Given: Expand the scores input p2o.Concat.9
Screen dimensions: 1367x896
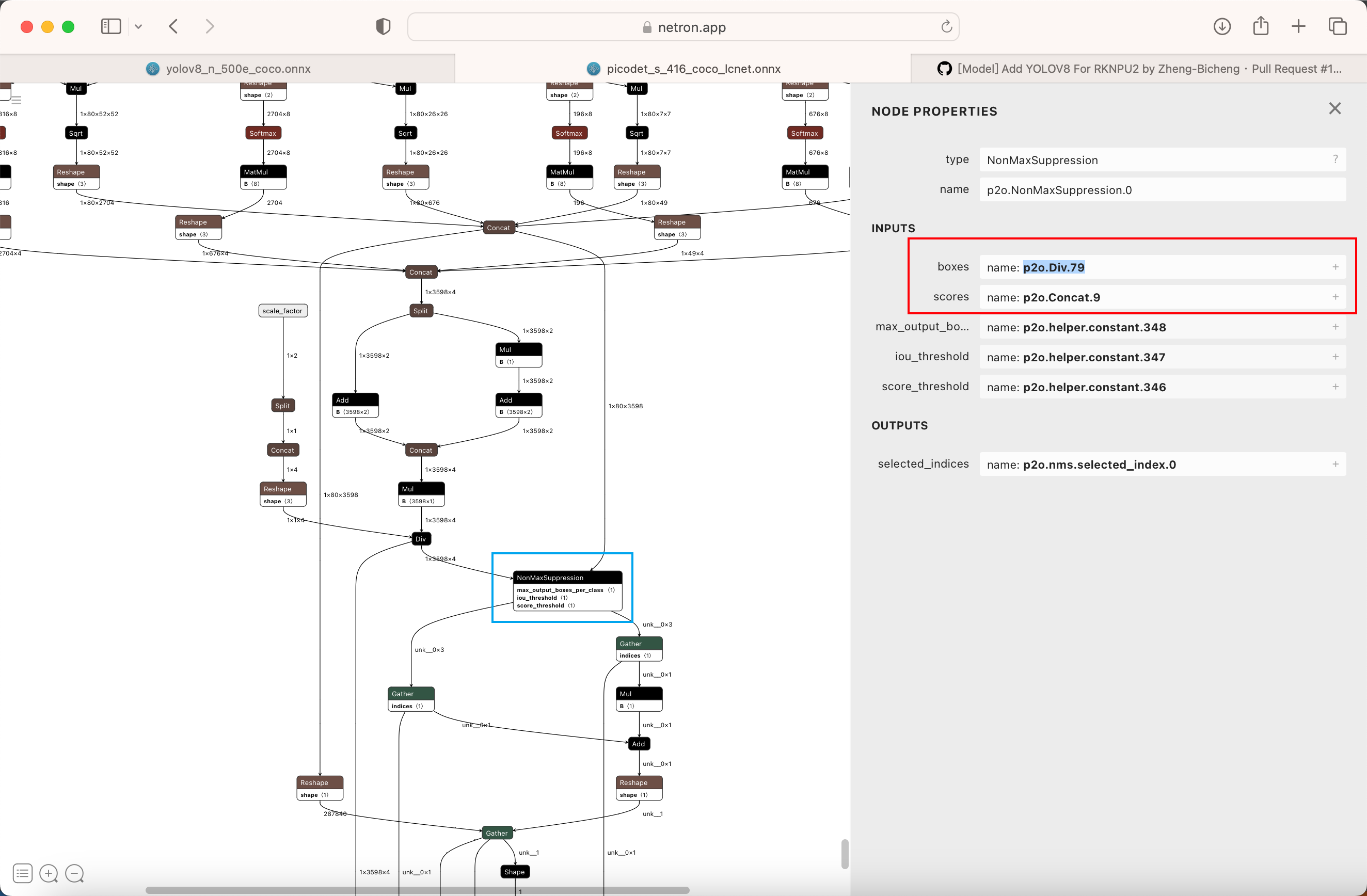Looking at the screenshot, I should click(1335, 297).
